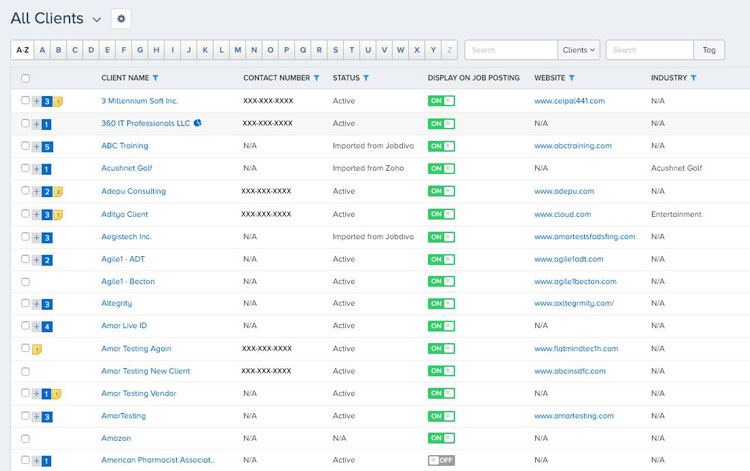Click the plus icon in the ABC Training row
Viewport: 750px width, 471px height.
[x=37, y=146]
